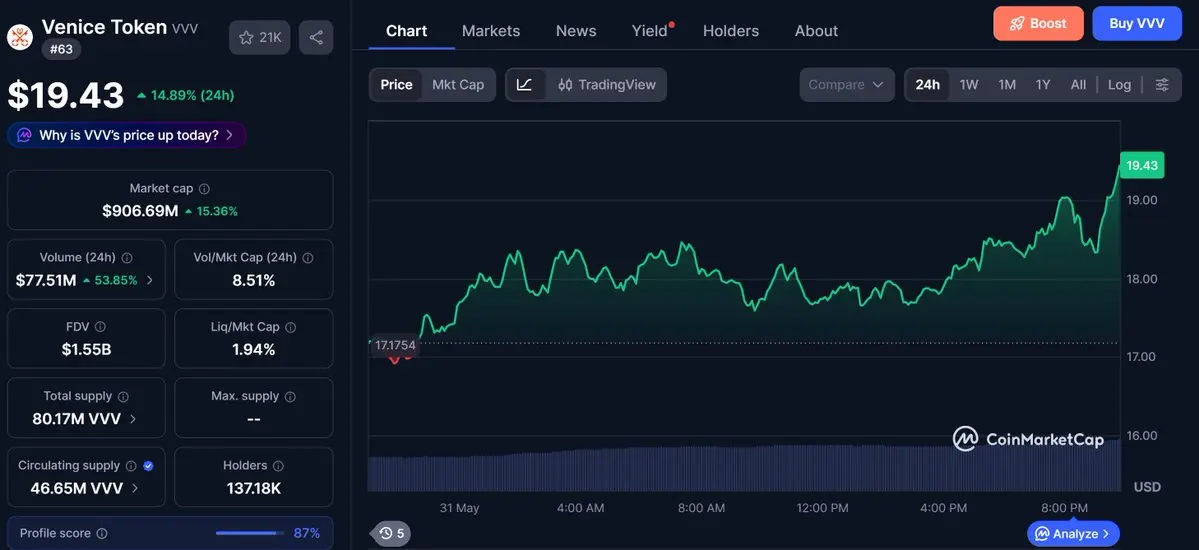Viewport: 1199px width, 550px height.
Task: Click the 19.43 current price label
Action: click(1142, 165)
